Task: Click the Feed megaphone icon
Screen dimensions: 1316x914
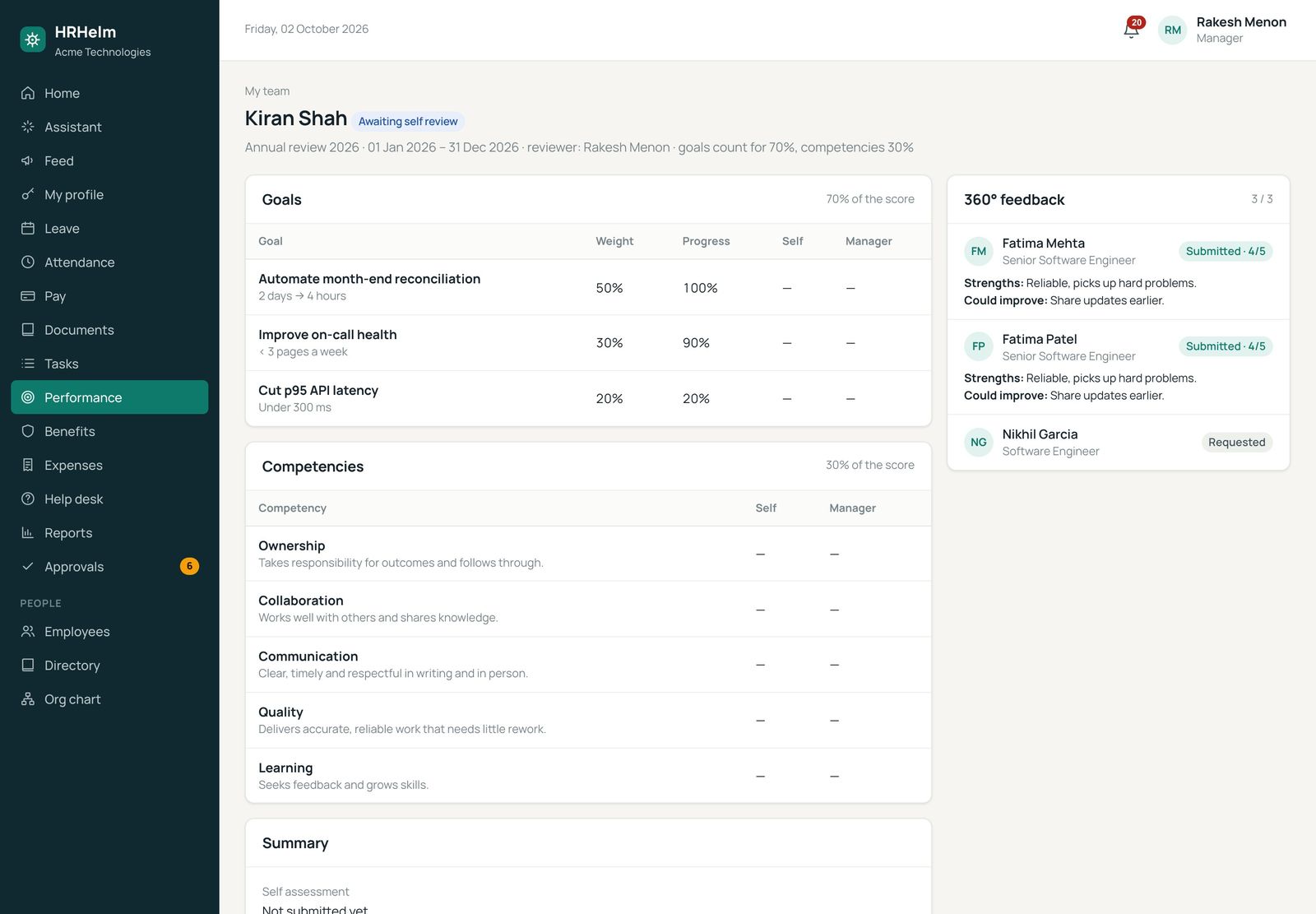Action: [28, 160]
